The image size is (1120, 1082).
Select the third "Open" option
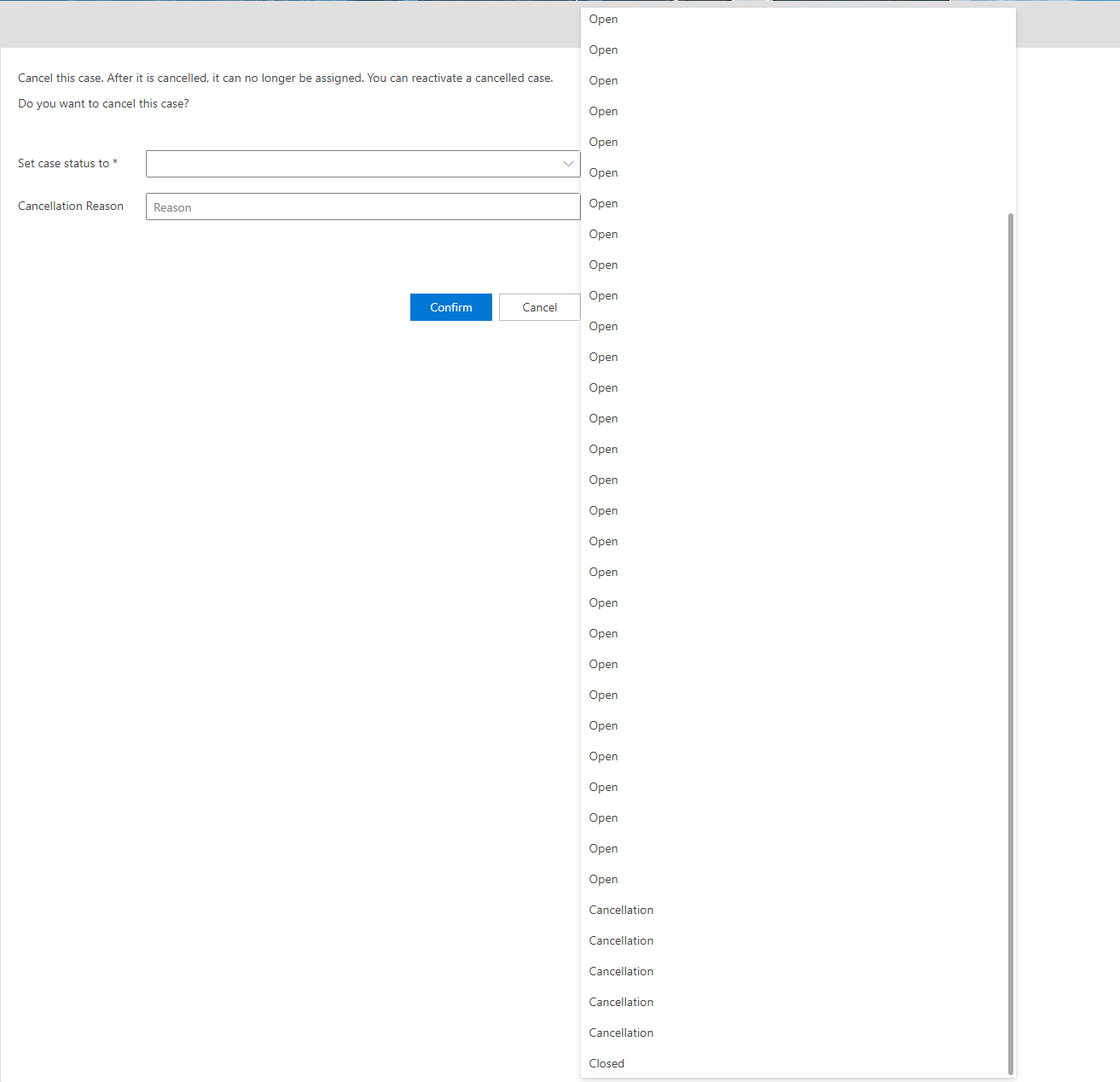(x=603, y=80)
